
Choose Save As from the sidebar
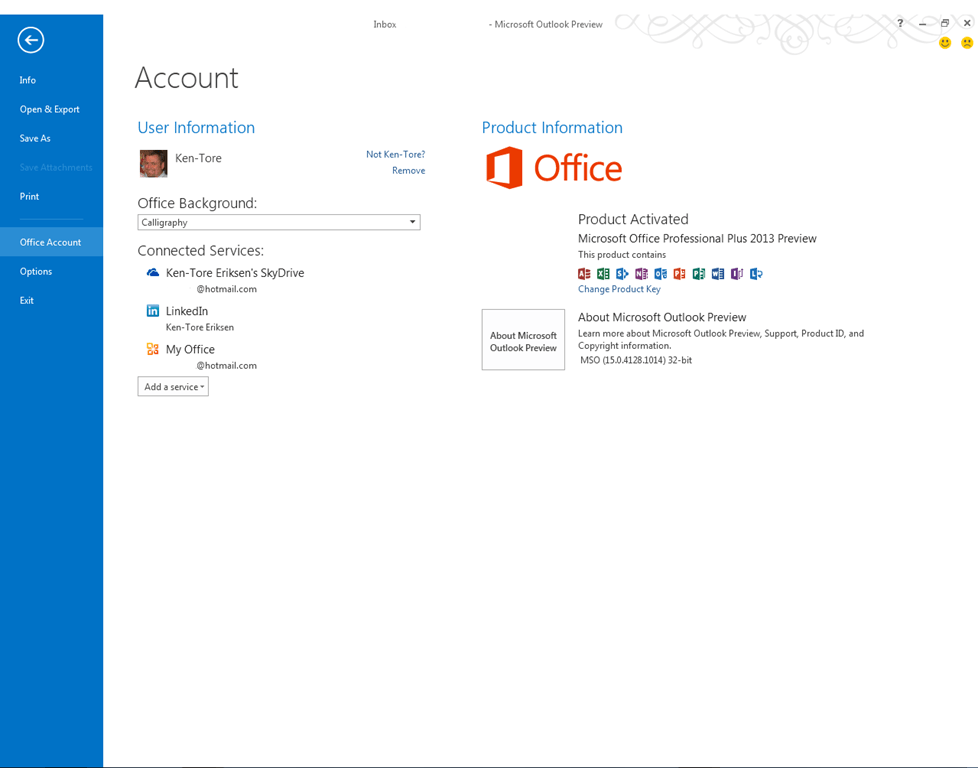[35, 139]
